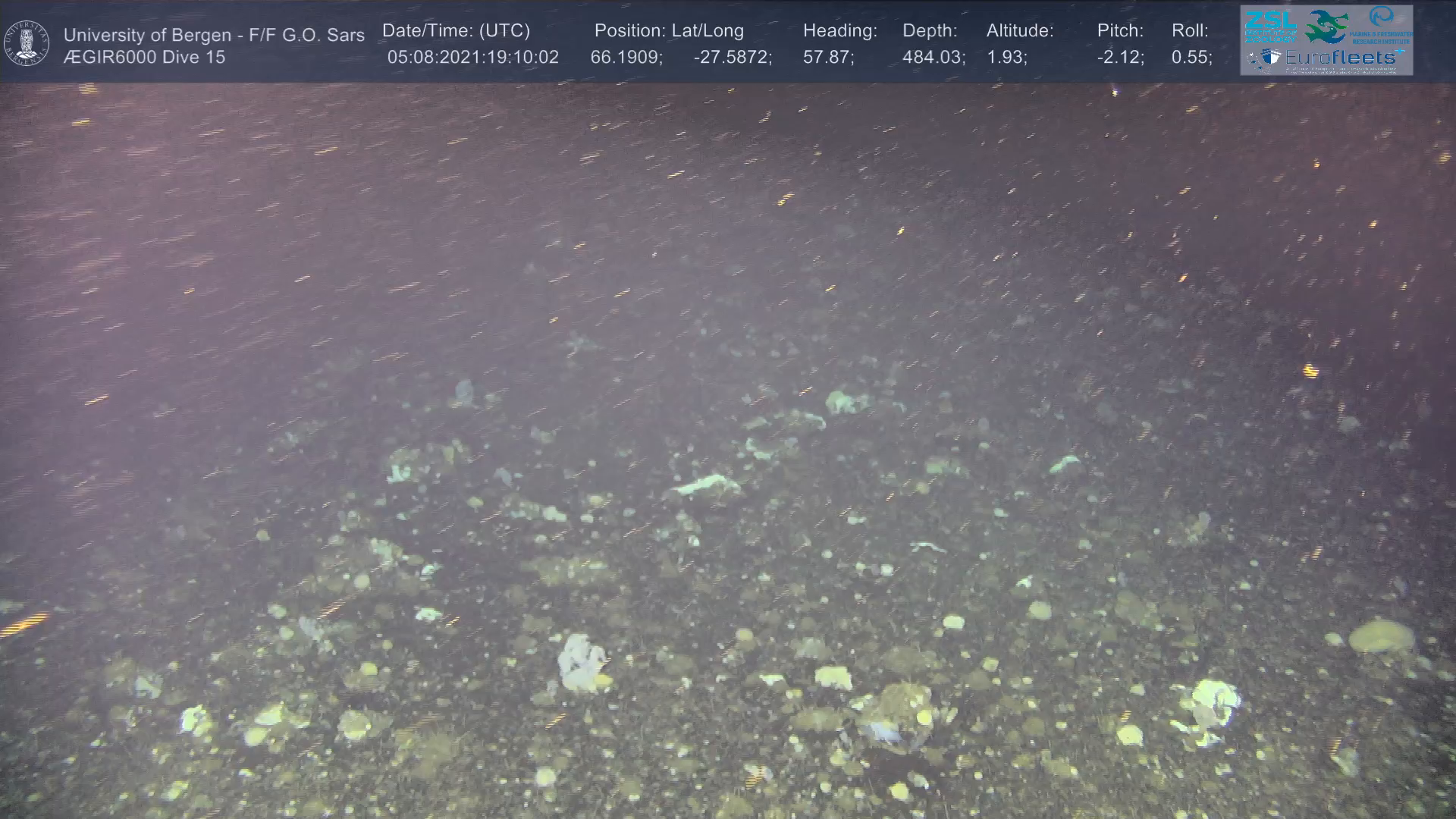
Task: Click the latitude value 66.1909
Action: pos(626,58)
